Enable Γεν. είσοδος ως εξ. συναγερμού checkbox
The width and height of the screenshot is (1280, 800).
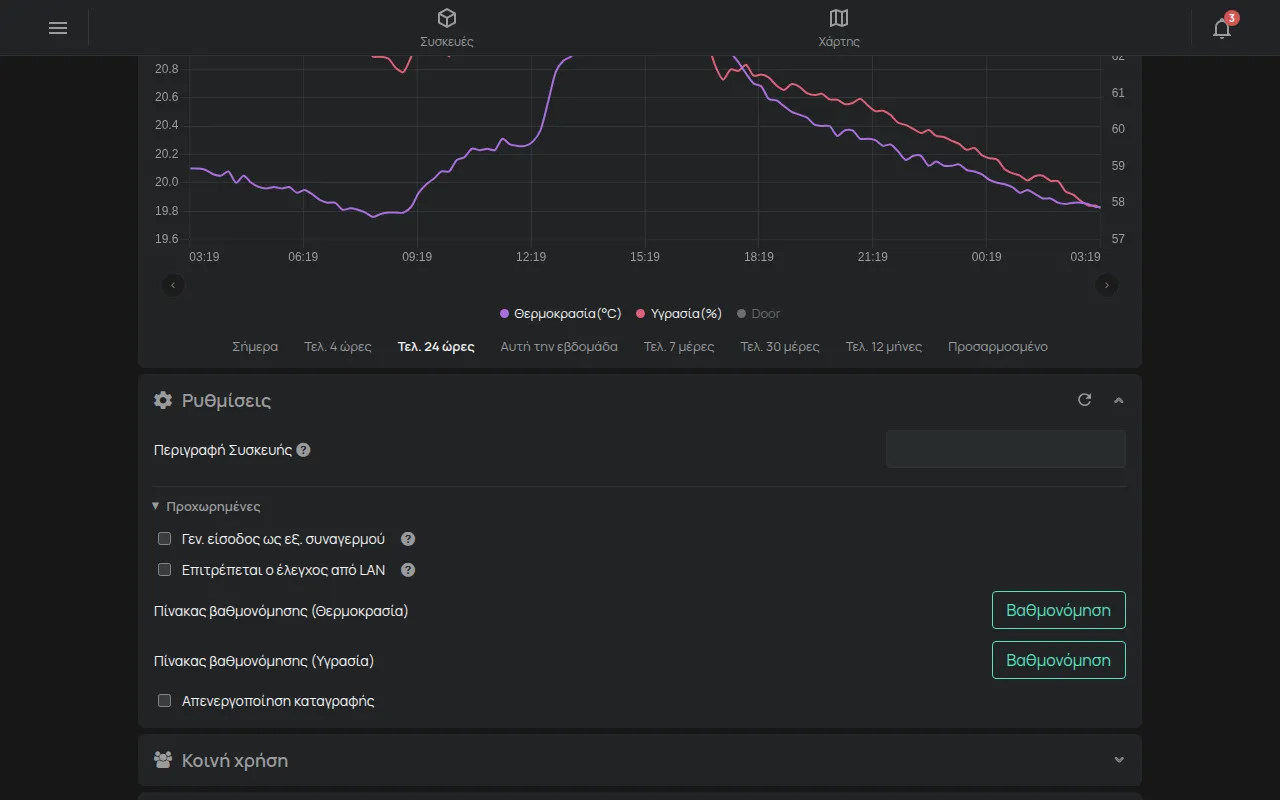(165, 539)
